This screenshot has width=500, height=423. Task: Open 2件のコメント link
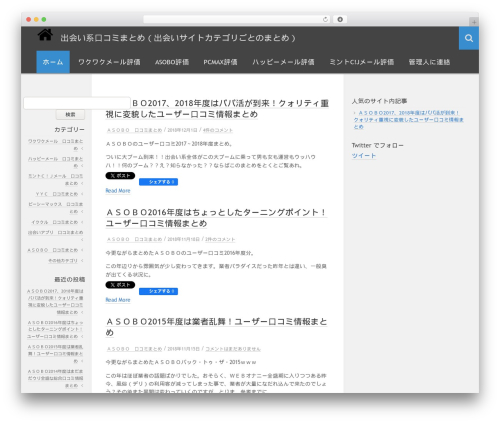click(220, 239)
